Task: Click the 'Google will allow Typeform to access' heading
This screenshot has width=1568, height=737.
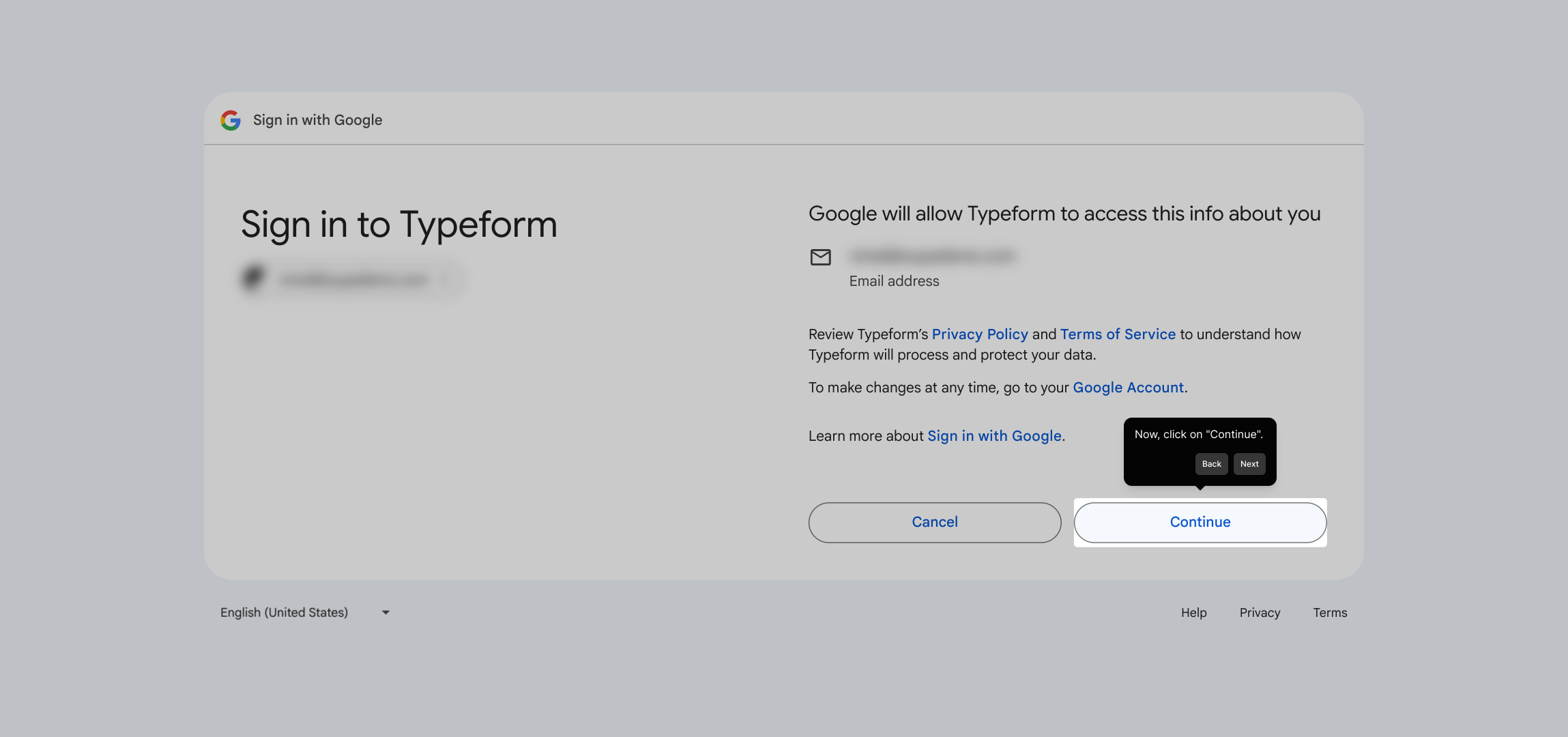Action: pos(1064,214)
